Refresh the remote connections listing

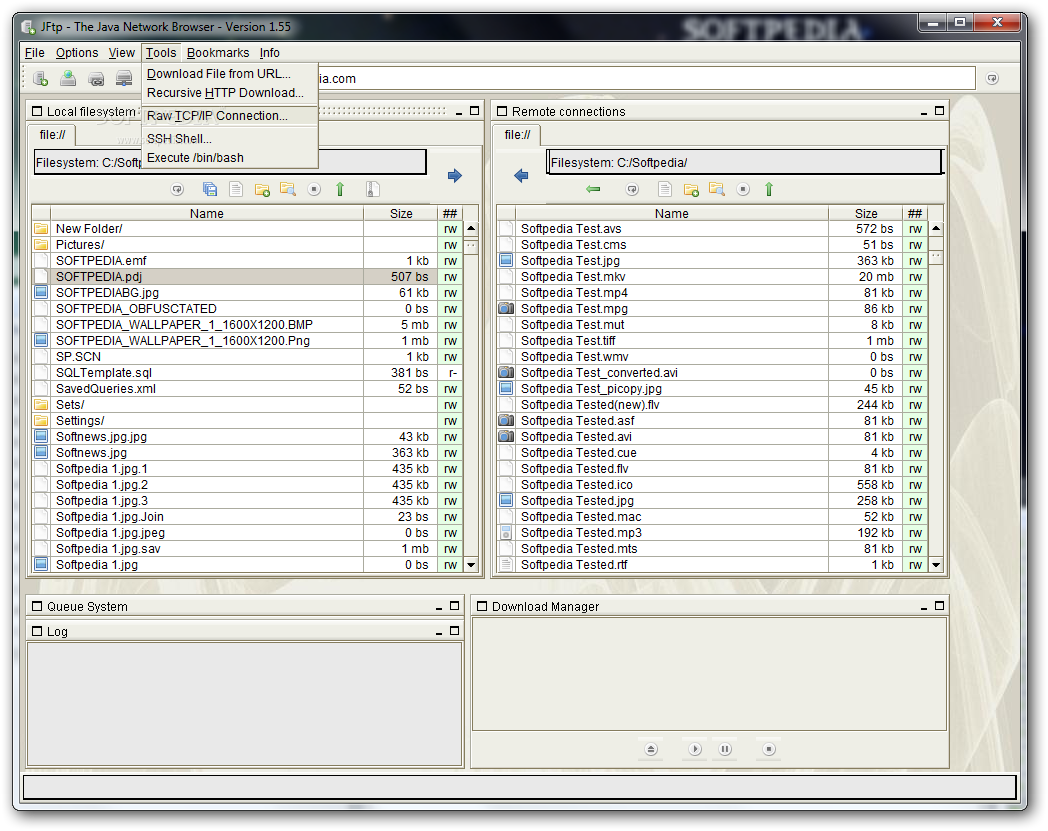tap(632, 189)
